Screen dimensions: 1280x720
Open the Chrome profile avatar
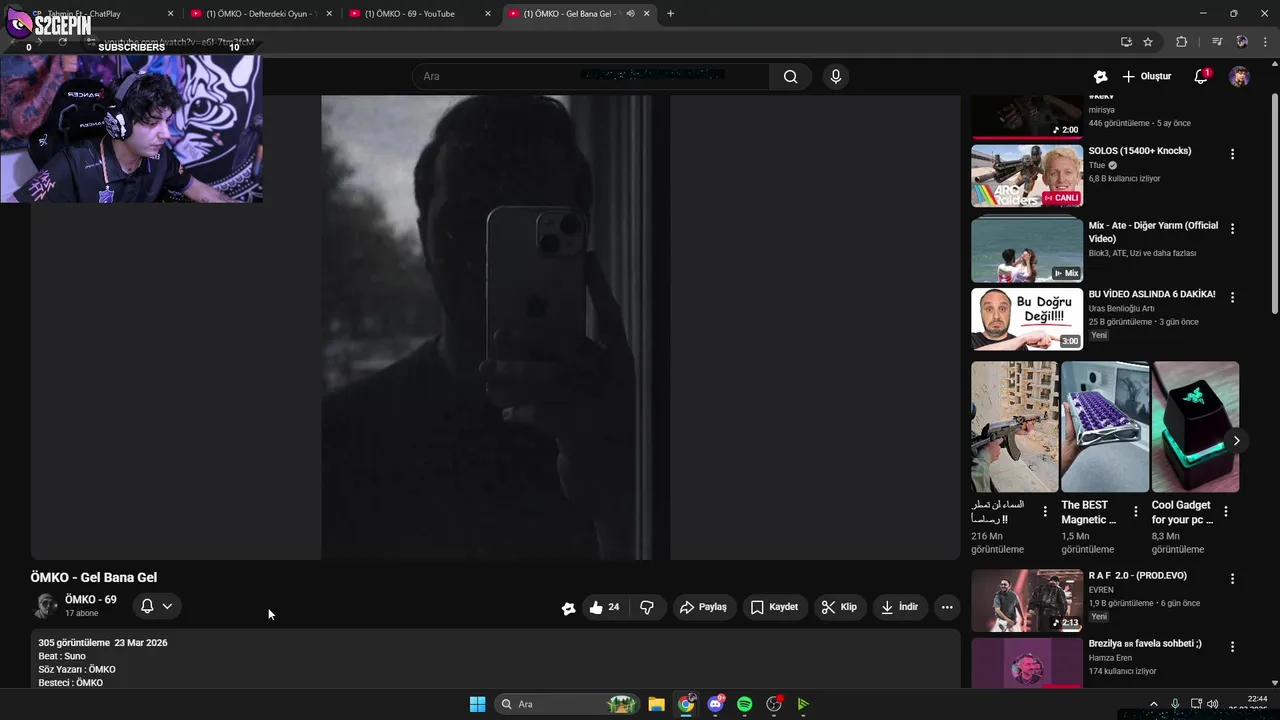pos(1242,42)
